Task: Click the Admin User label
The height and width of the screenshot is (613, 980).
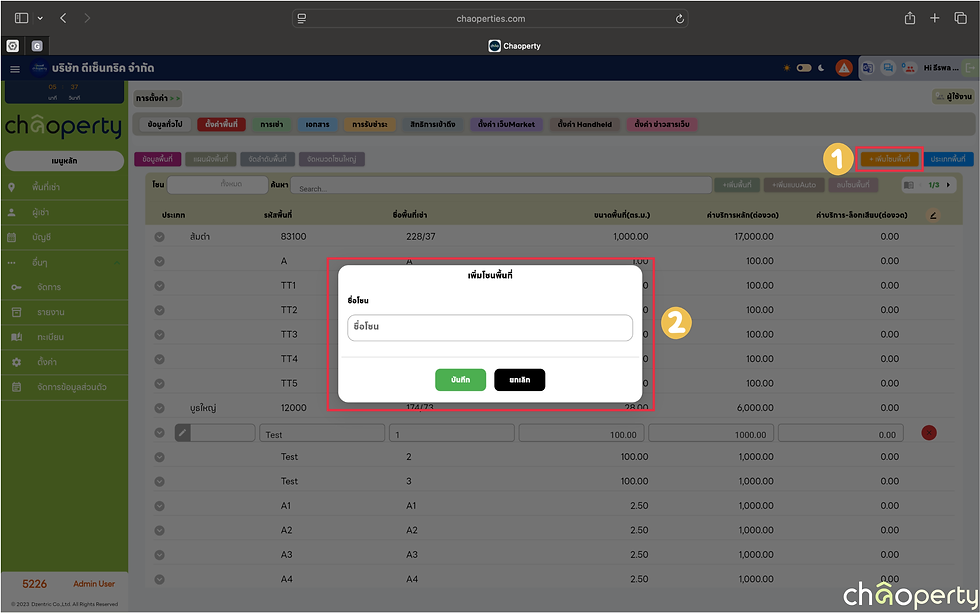Action: [x=94, y=584]
